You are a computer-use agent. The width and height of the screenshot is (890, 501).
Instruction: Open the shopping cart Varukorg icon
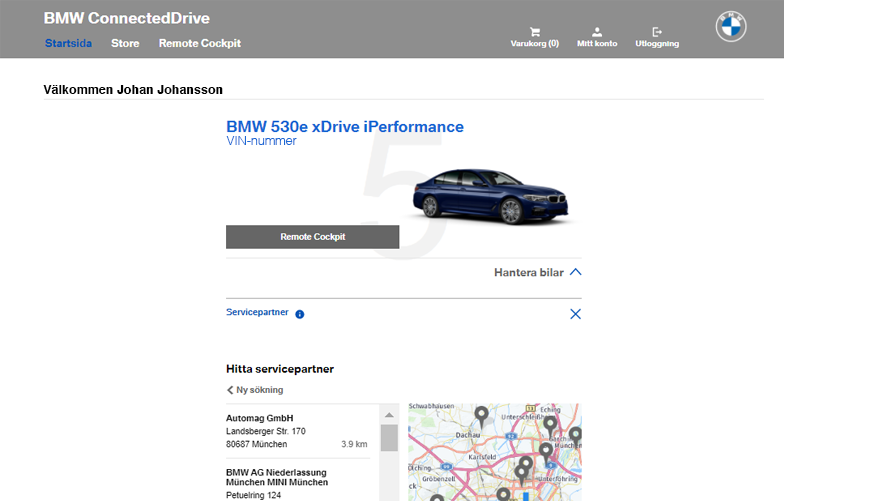[x=534, y=32]
